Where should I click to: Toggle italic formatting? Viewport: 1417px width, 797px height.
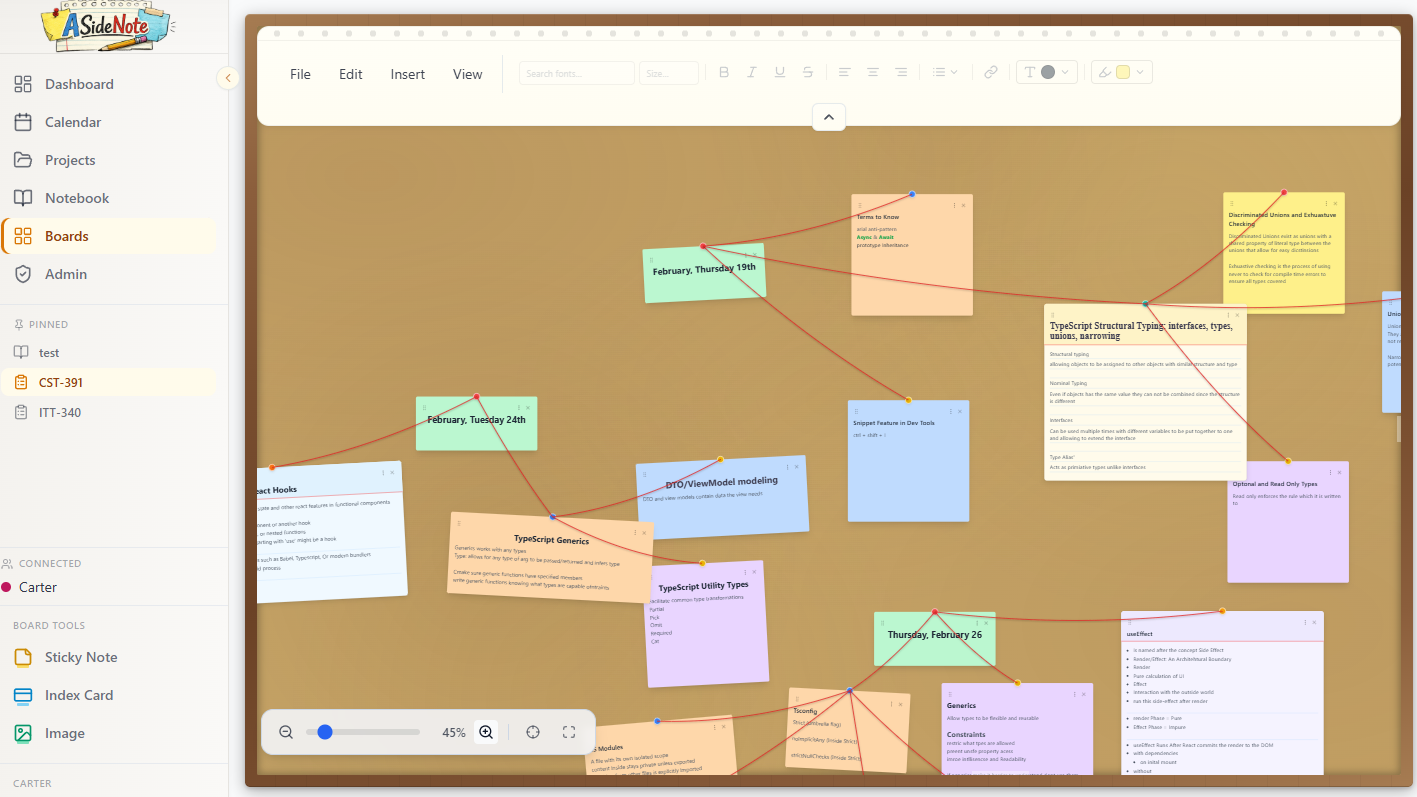(752, 73)
